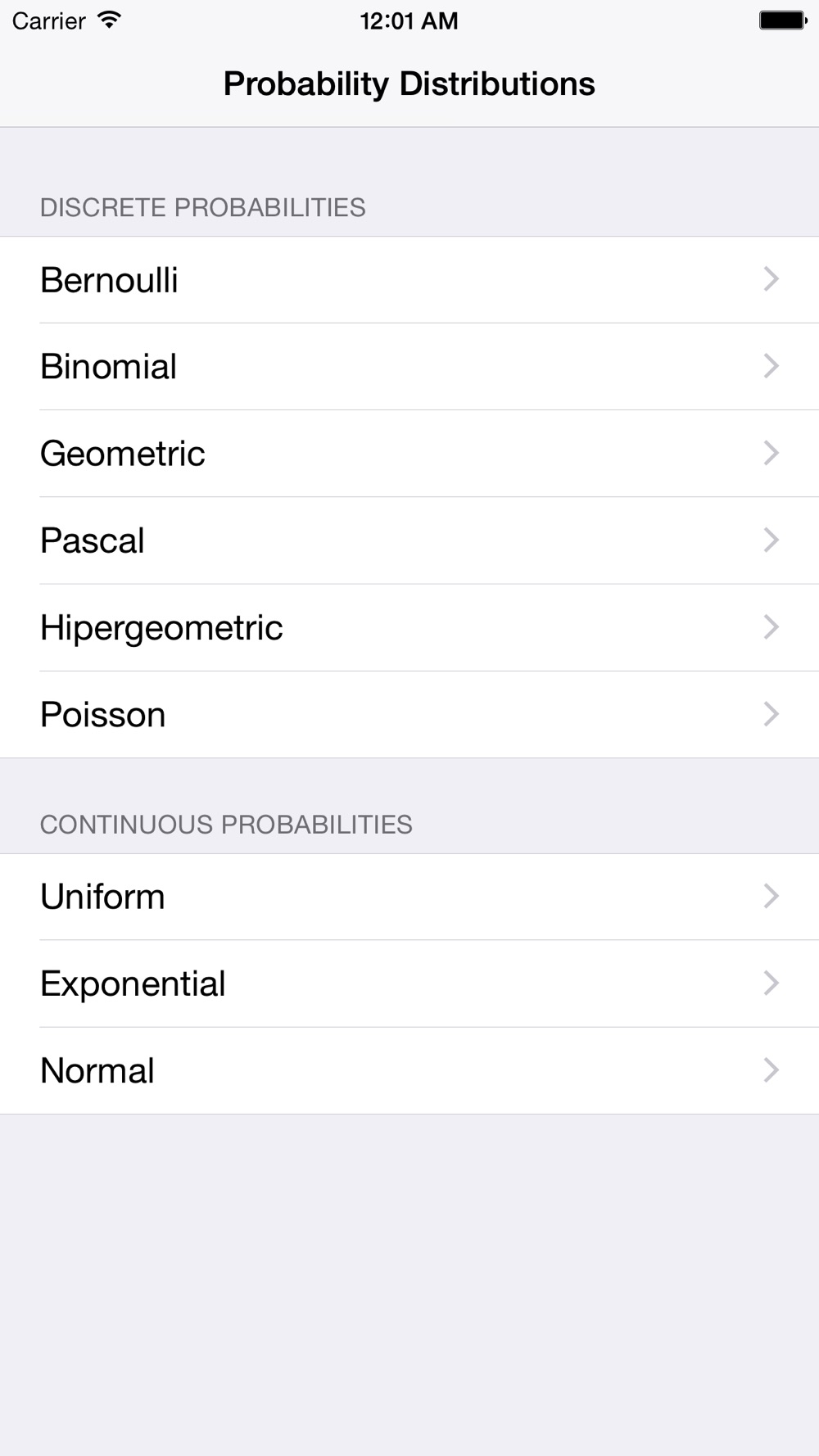
Task: Tap the arrow icon beside Pascal
Action: pyautogui.click(x=771, y=540)
